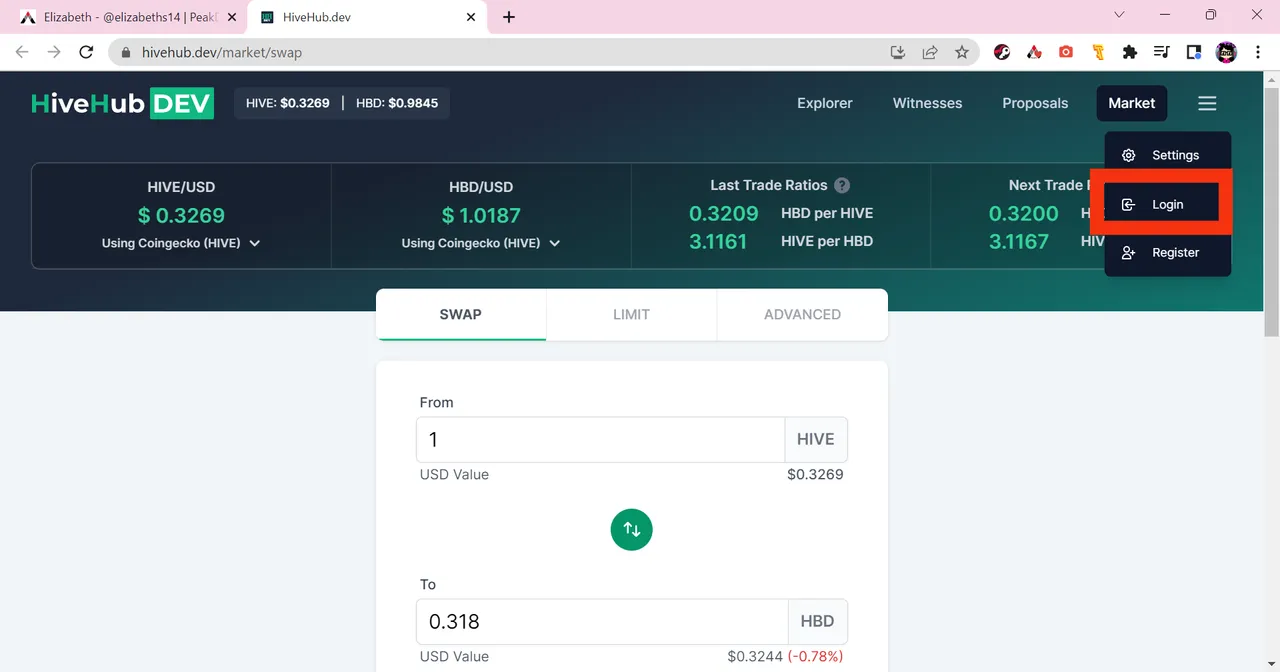1280x672 pixels.
Task: Open the tab search chevron
Action: pyautogui.click(x=1119, y=15)
